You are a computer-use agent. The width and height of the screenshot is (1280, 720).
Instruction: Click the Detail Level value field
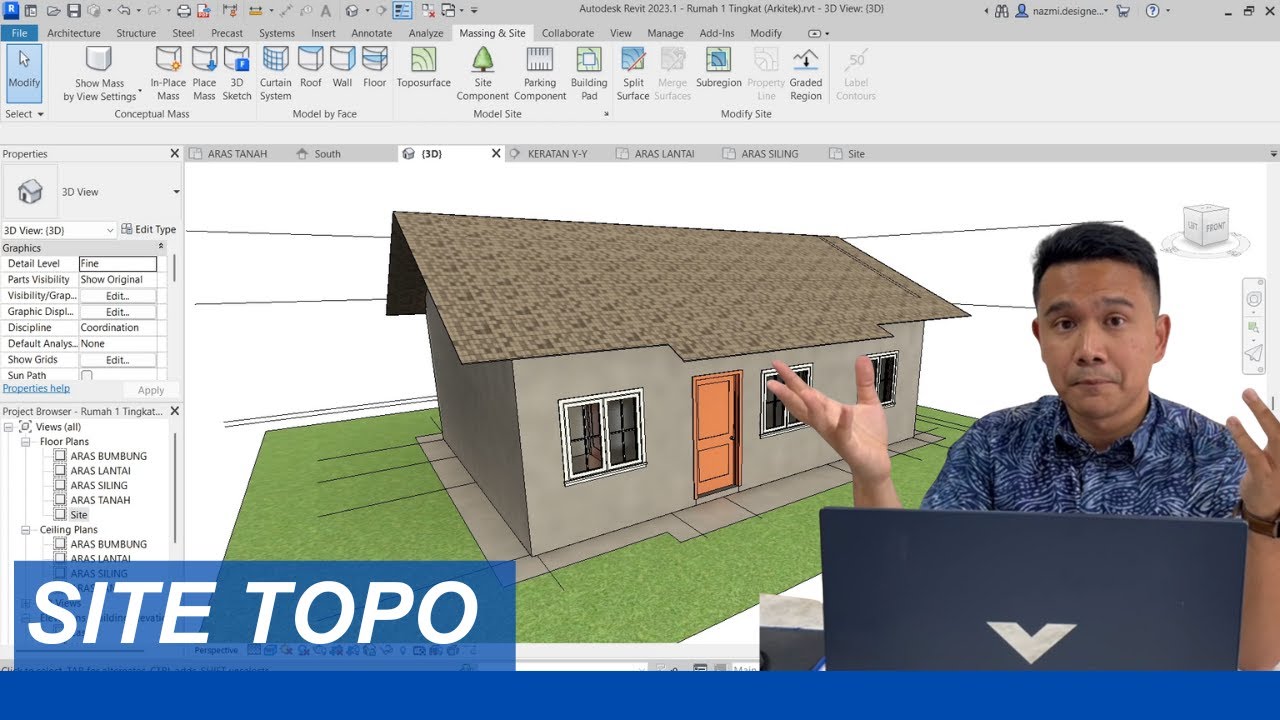(118, 264)
